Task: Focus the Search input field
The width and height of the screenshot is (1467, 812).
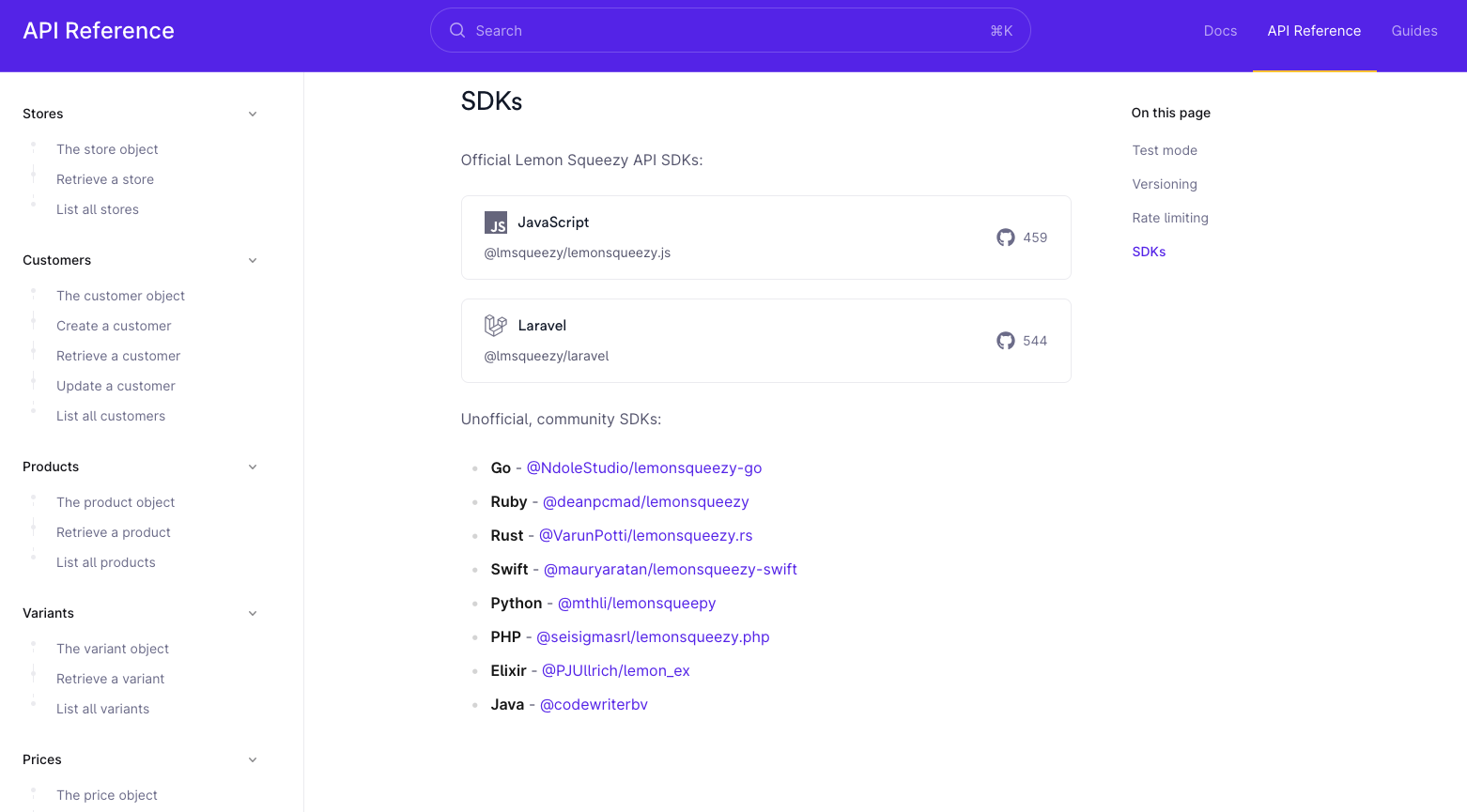Action: pyautogui.click(x=731, y=30)
